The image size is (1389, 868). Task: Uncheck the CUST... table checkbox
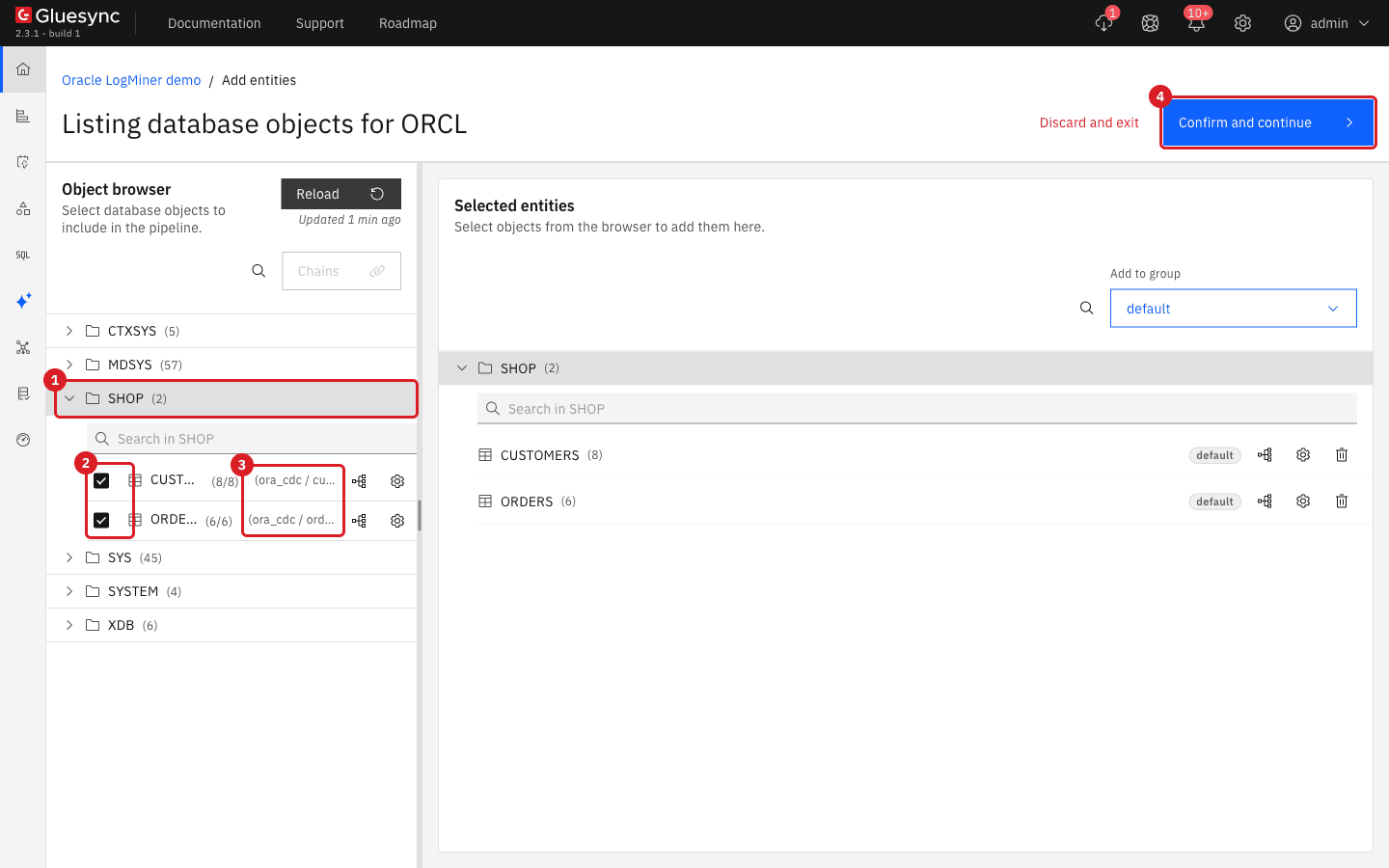tap(101, 481)
